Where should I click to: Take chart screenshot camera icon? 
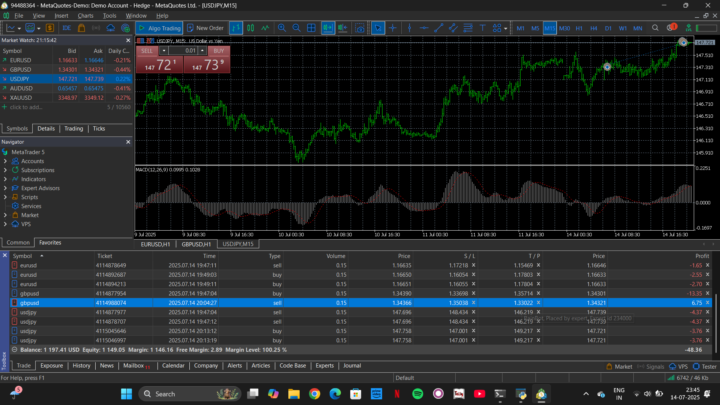coord(360,28)
